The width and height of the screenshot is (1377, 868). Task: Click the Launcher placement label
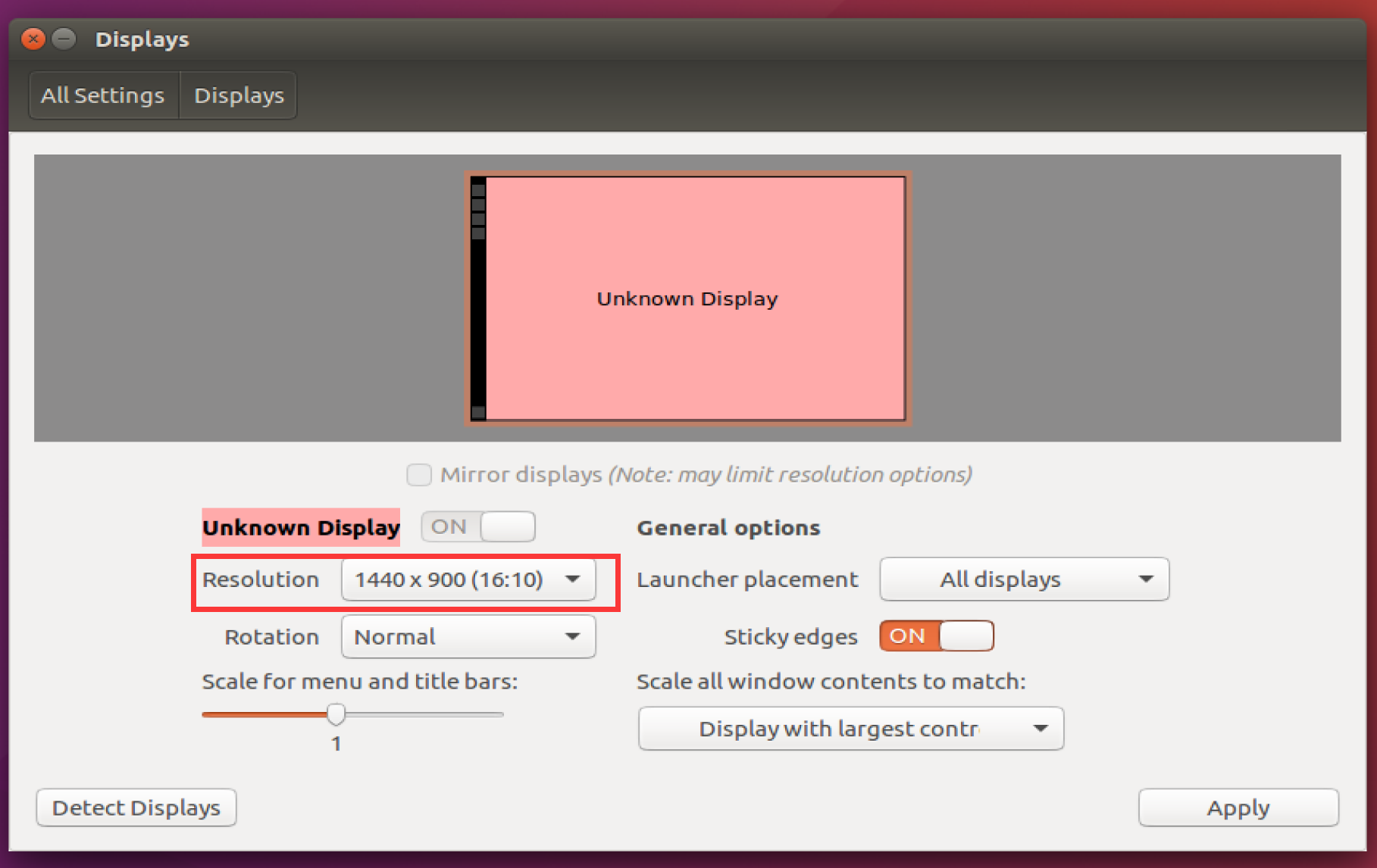pyautogui.click(x=747, y=579)
